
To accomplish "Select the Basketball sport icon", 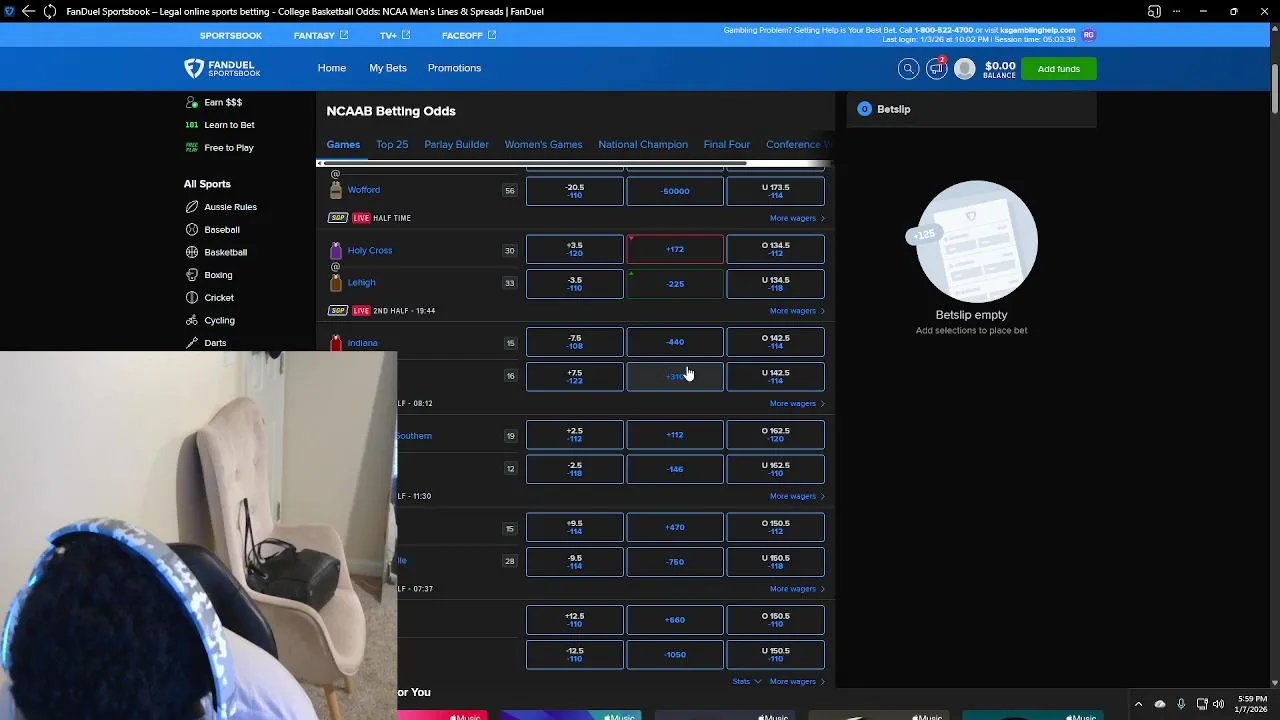I will (192, 252).
